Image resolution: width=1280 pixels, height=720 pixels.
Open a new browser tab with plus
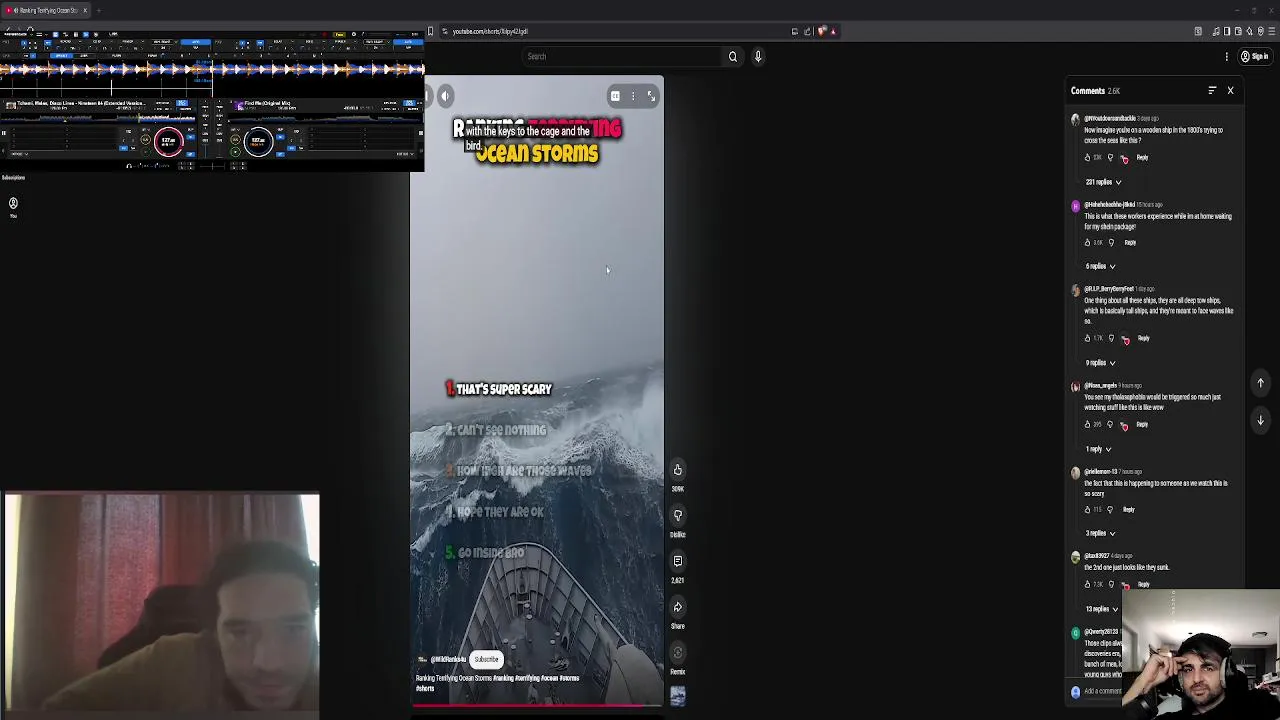pyautogui.click(x=99, y=10)
